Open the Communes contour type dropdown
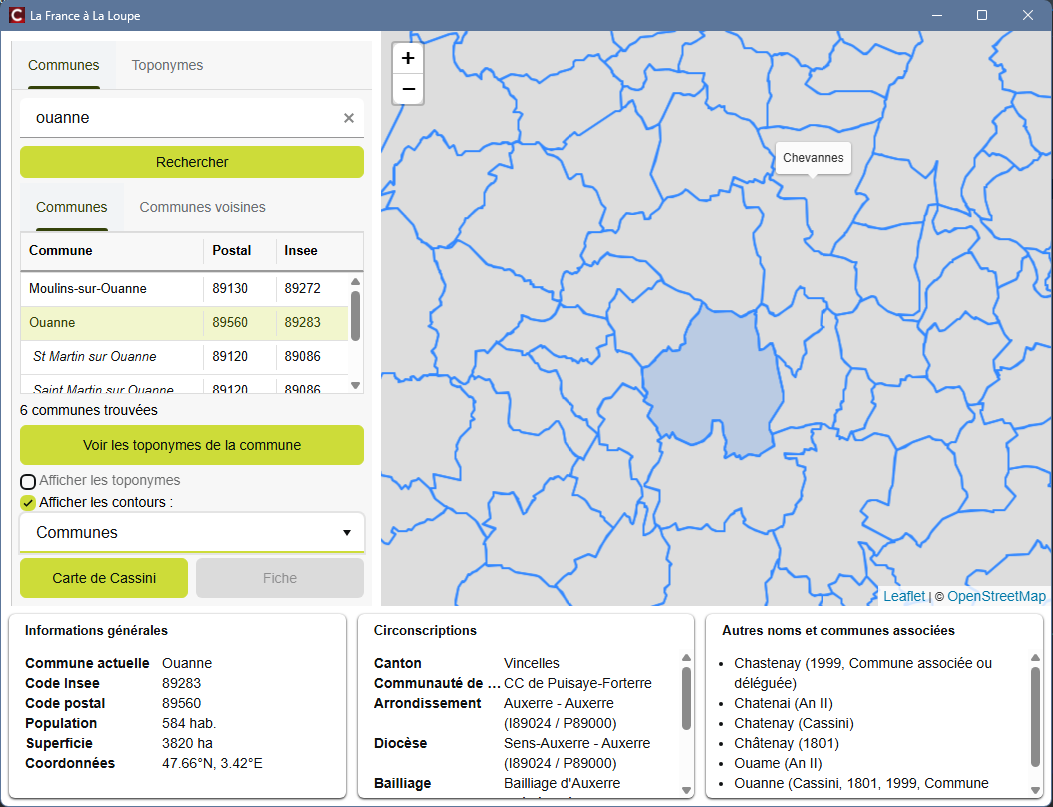 click(x=192, y=533)
